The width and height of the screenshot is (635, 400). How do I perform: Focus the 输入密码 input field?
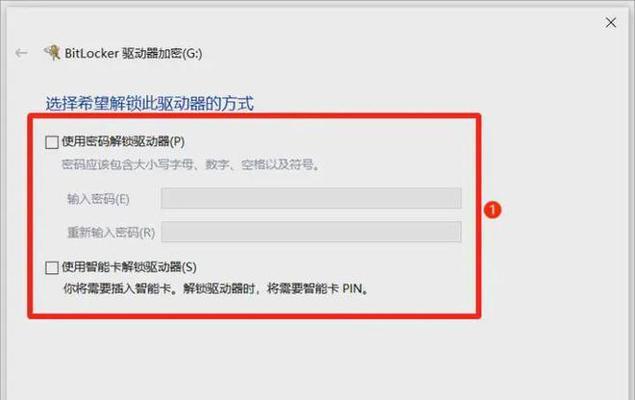point(311,198)
